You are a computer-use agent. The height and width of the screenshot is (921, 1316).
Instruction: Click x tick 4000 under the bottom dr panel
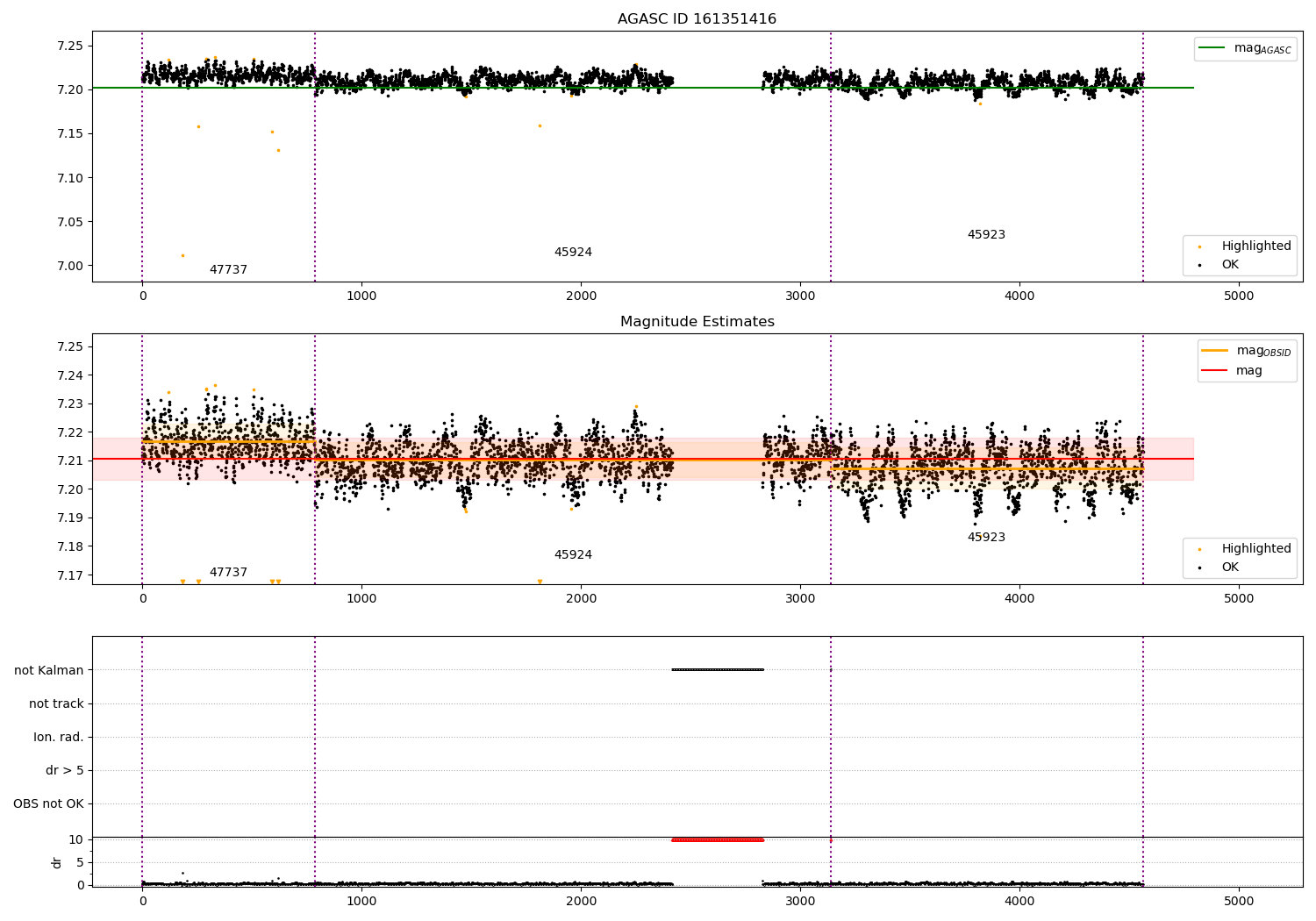[1019, 900]
